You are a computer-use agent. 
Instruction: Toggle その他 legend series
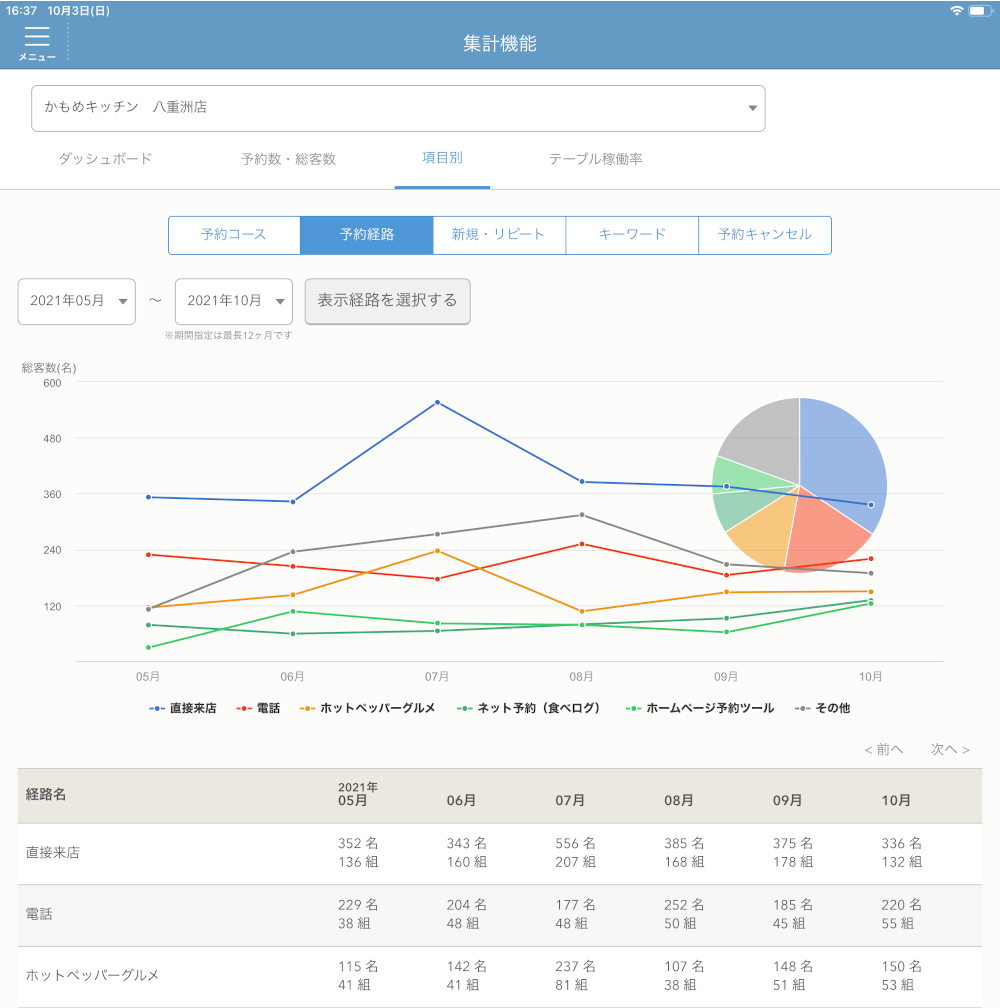click(822, 708)
